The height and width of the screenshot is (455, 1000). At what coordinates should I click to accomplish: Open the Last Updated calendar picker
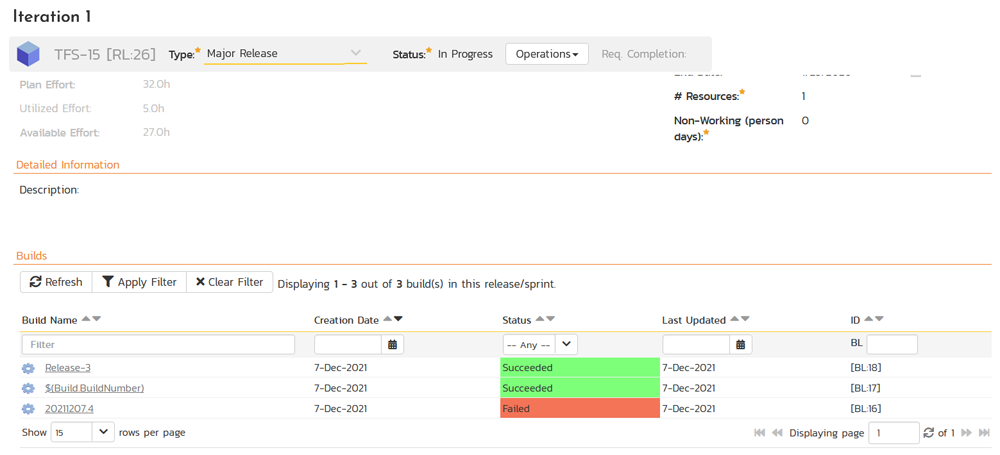(x=740, y=344)
